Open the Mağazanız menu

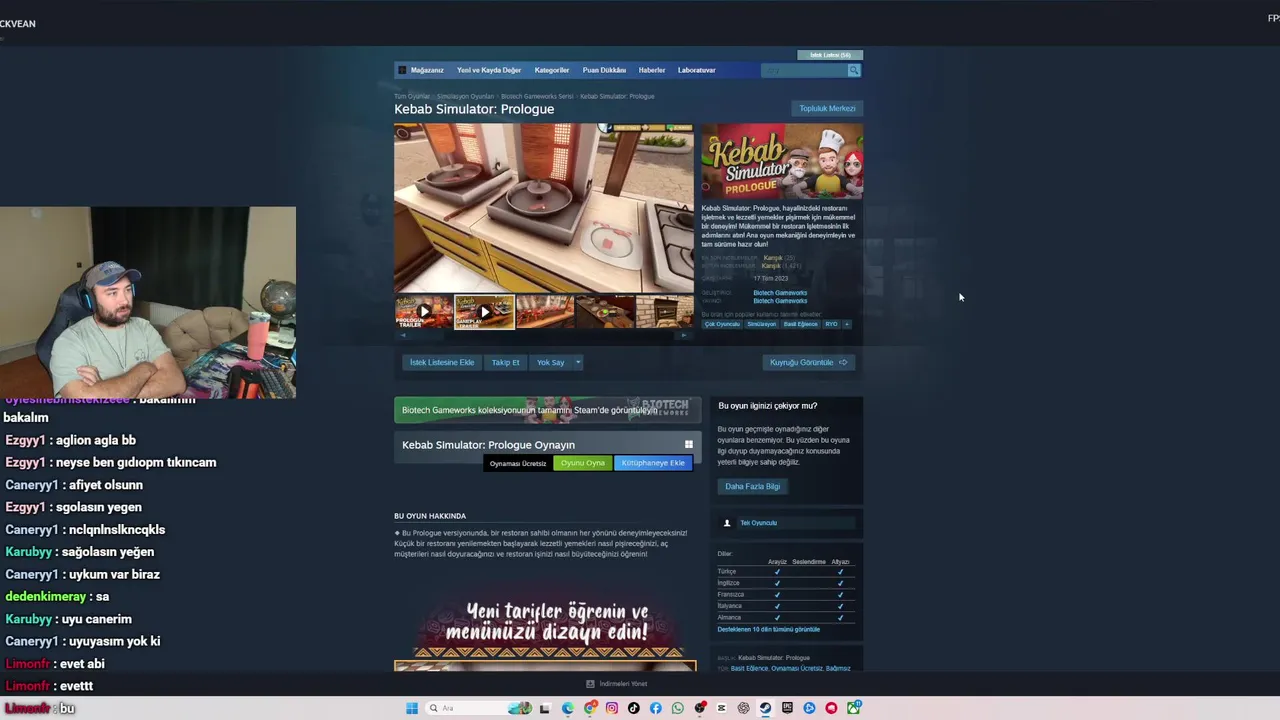coord(427,70)
